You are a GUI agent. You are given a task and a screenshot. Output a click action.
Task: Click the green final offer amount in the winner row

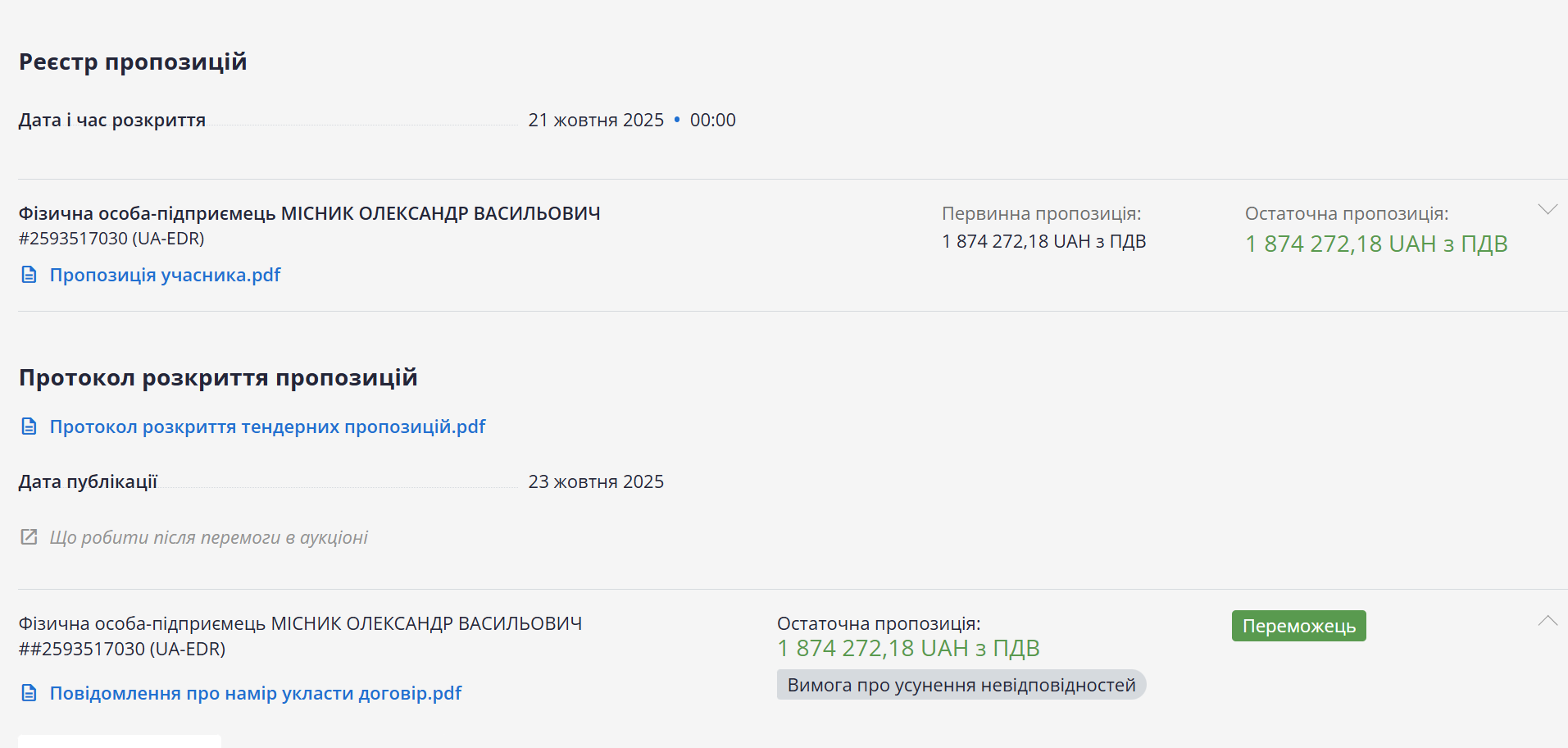pos(908,648)
